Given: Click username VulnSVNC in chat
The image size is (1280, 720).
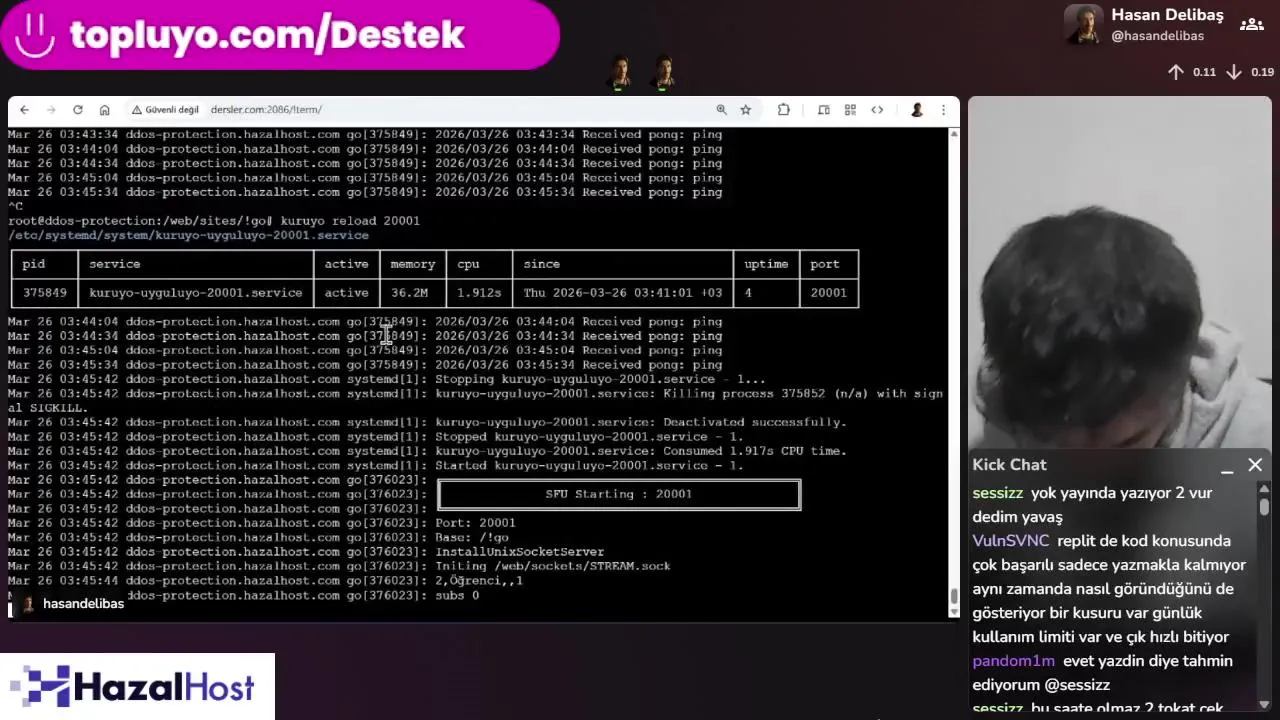Looking at the screenshot, I should [1010, 541].
